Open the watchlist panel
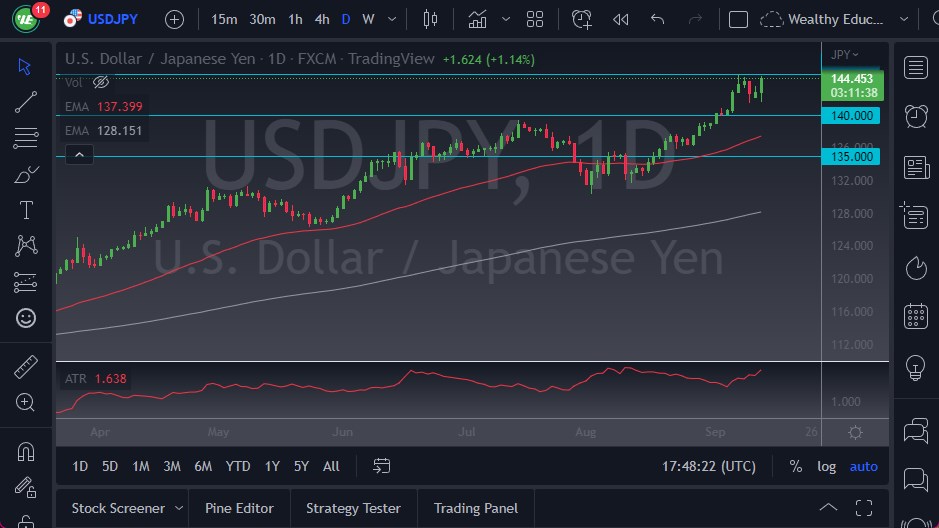939x528 pixels. [x=916, y=68]
